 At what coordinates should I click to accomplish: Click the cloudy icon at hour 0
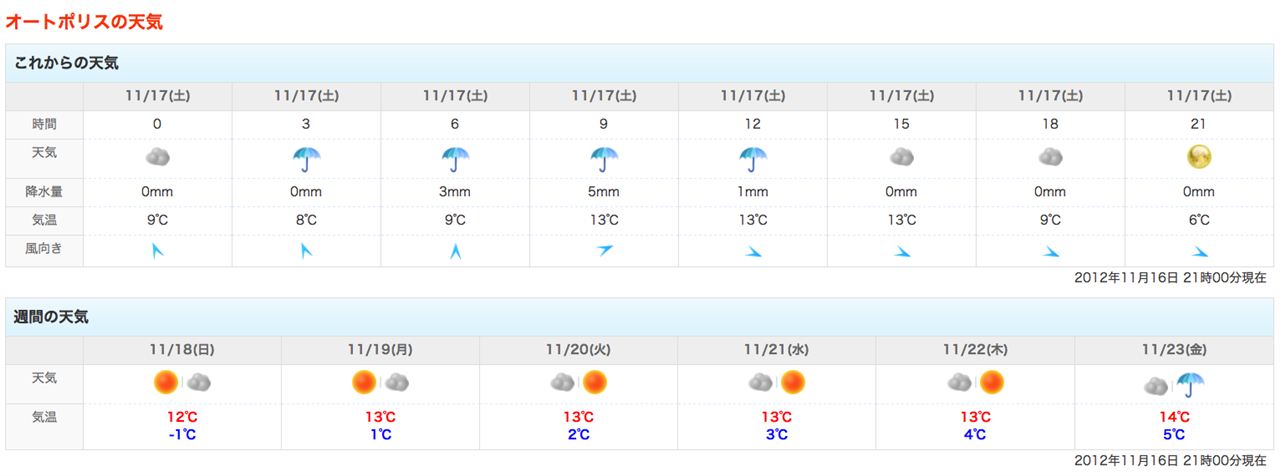coord(157,158)
